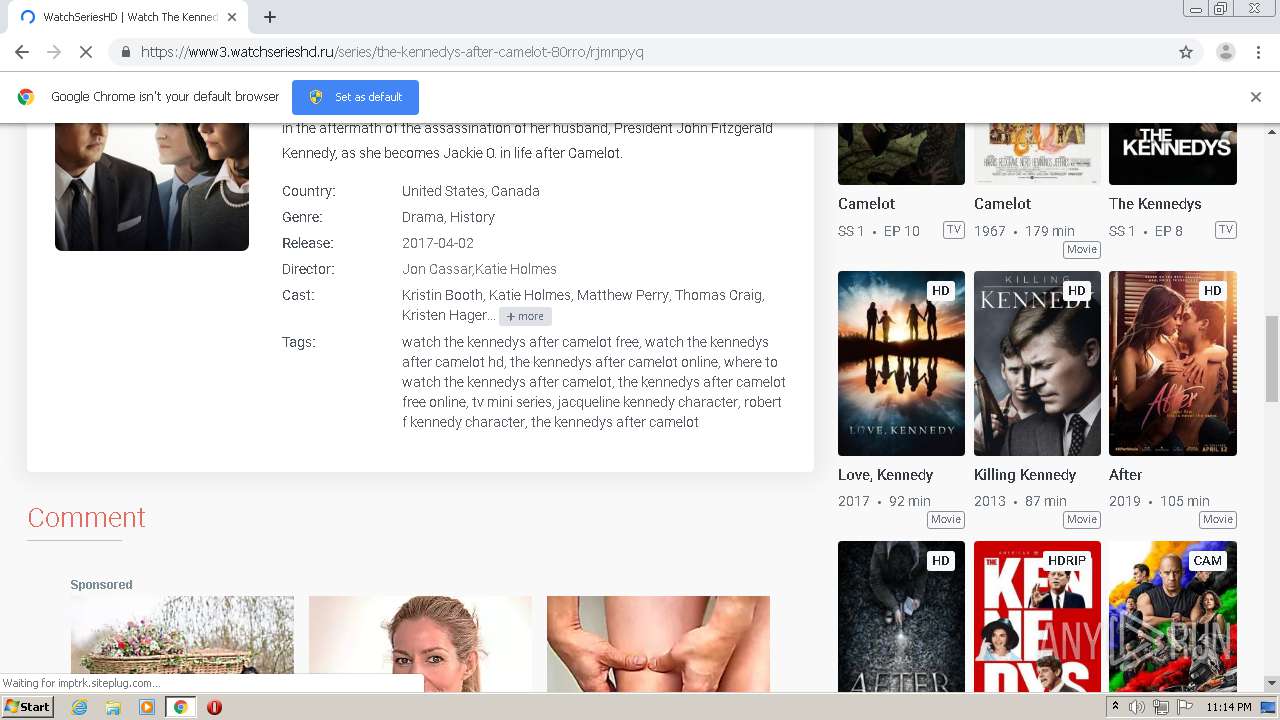Launch Internet Explorer from taskbar
The height and width of the screenshot is (720, 1280).
pos(79,707)
